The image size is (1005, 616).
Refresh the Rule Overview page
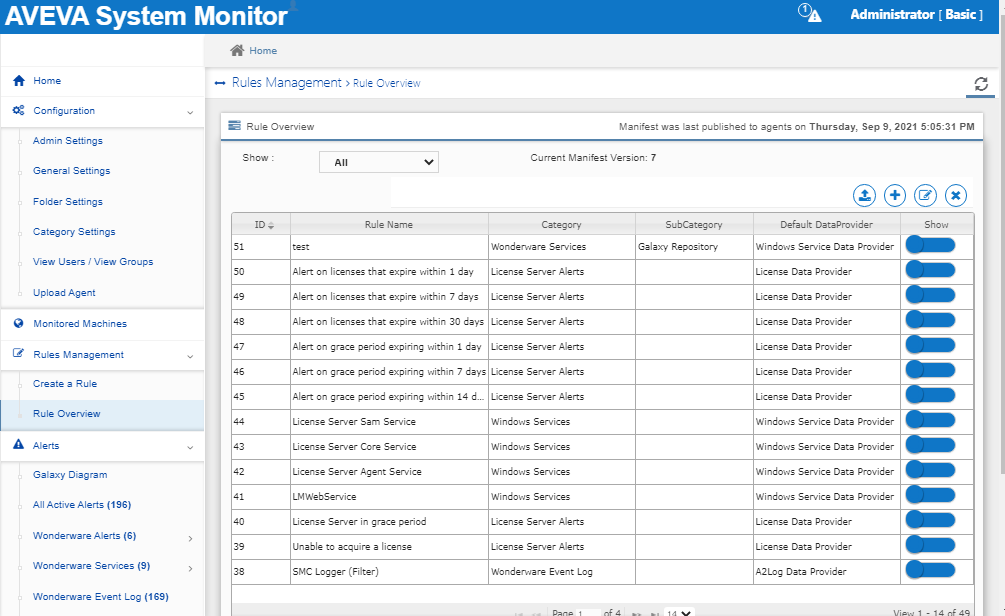(981, 84)
